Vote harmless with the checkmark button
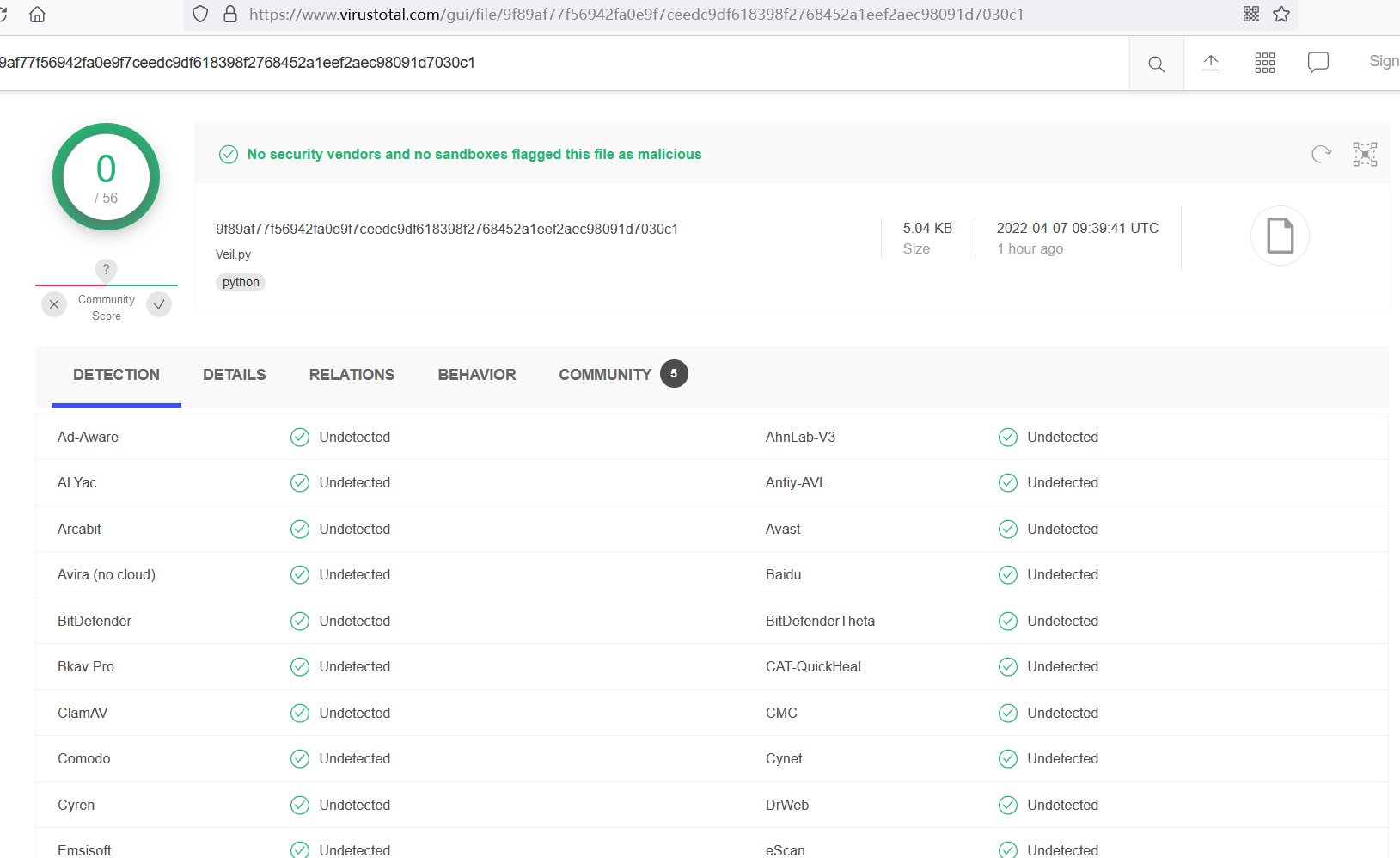The height and width of the screenshot is (858, 1400). click(159, 304)
